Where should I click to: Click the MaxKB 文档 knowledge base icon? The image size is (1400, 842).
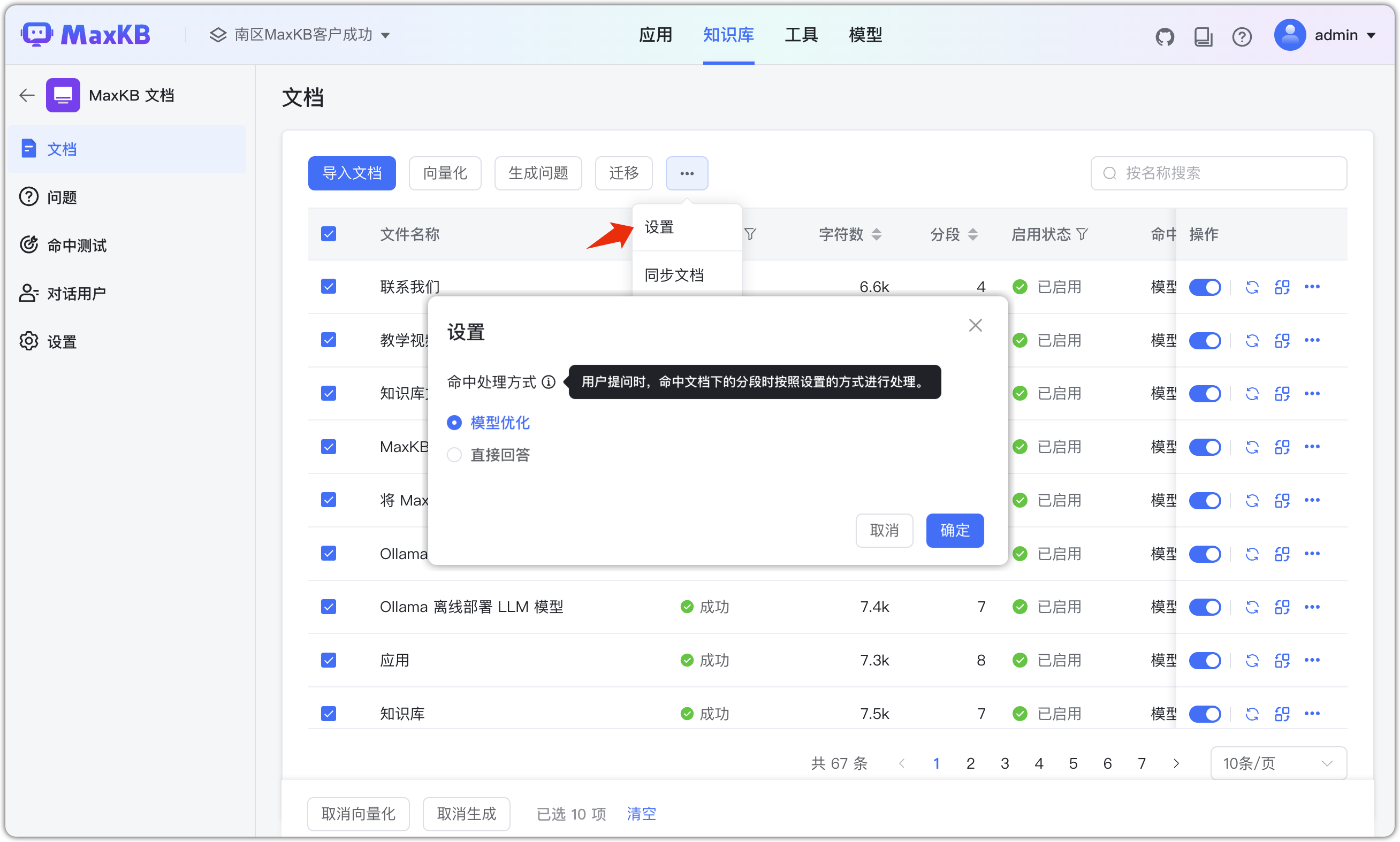click(x=63, y=95)
